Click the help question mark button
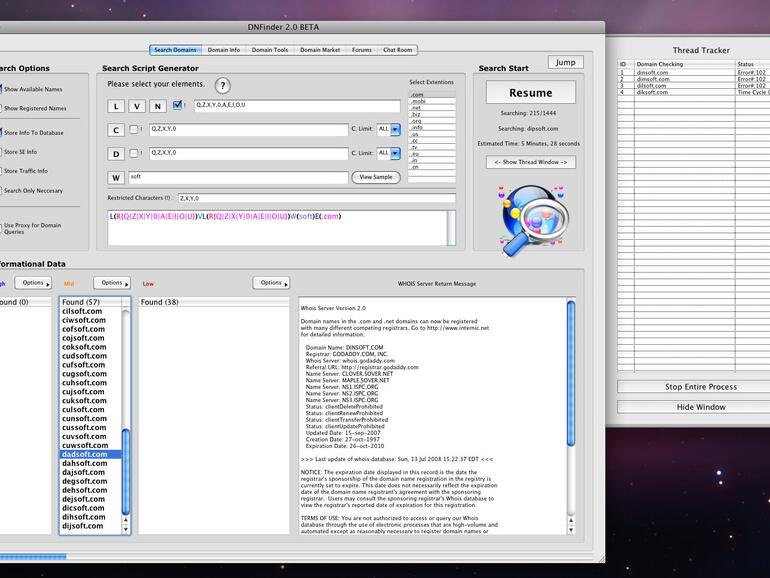 (x=223, y=86)
